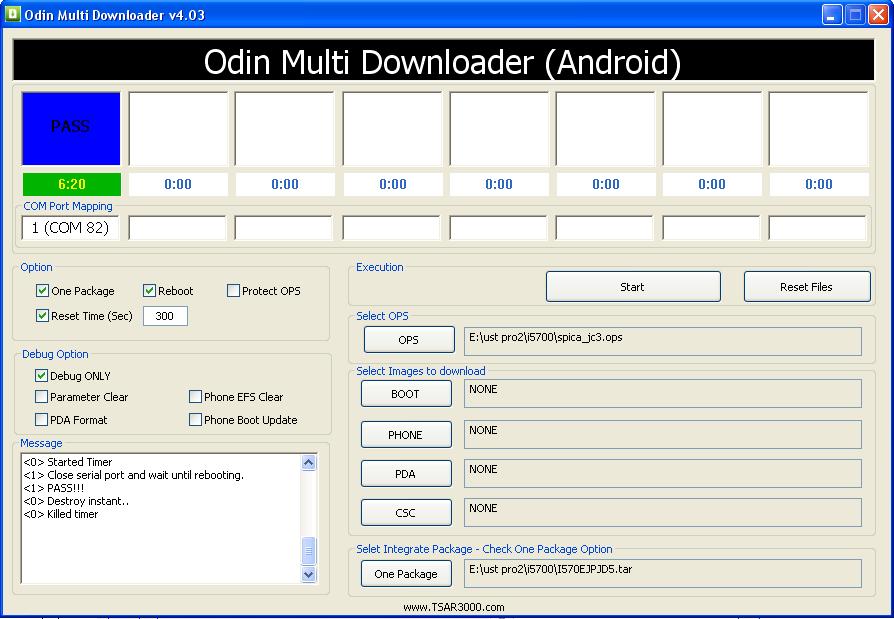894x619 pixels.
Task: Click the message log scrollbar thumb
Action: 308,551
